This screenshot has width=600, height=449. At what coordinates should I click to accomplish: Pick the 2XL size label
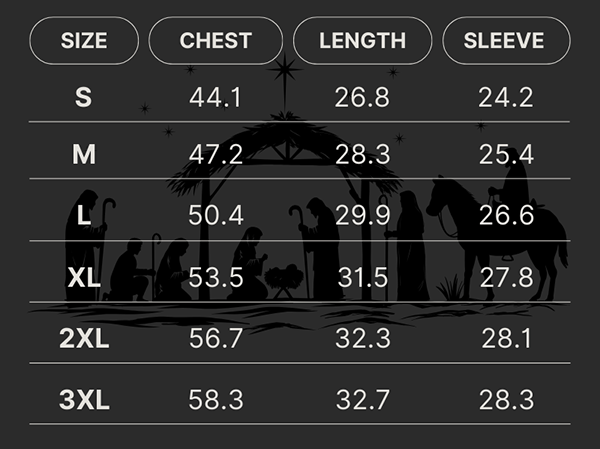coord(84,338)
